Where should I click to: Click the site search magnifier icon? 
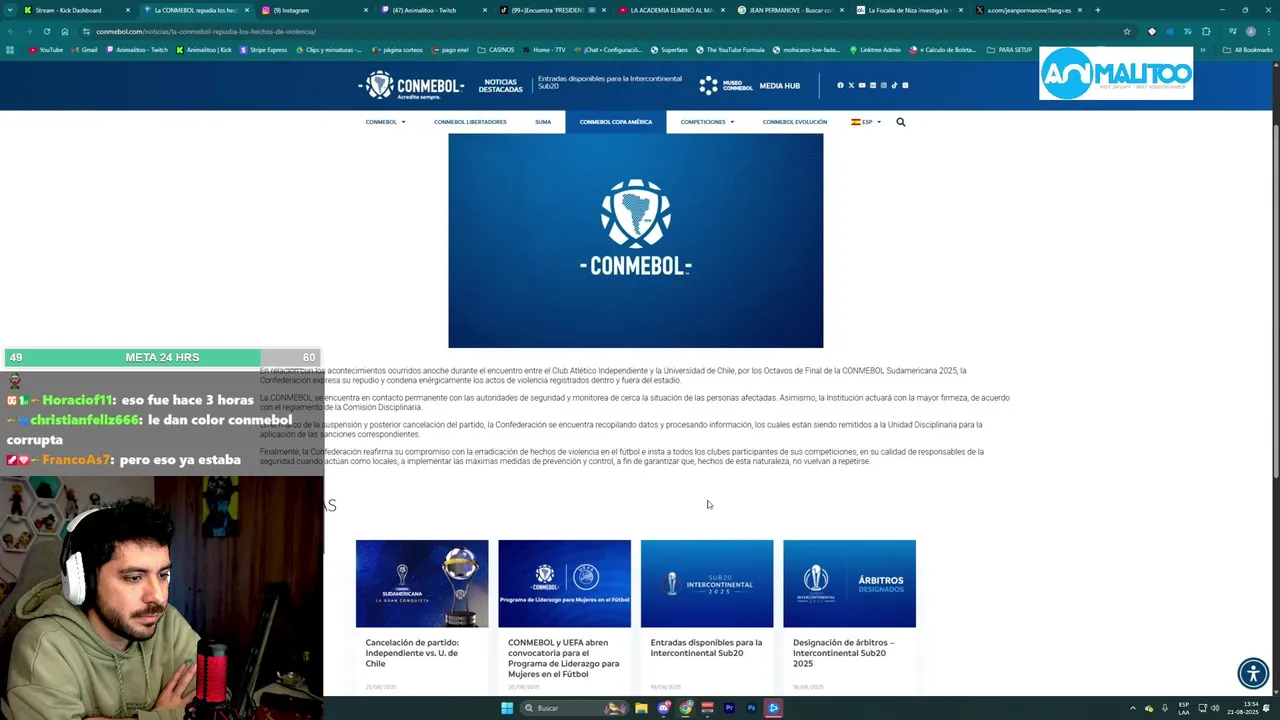pos(901,122)
